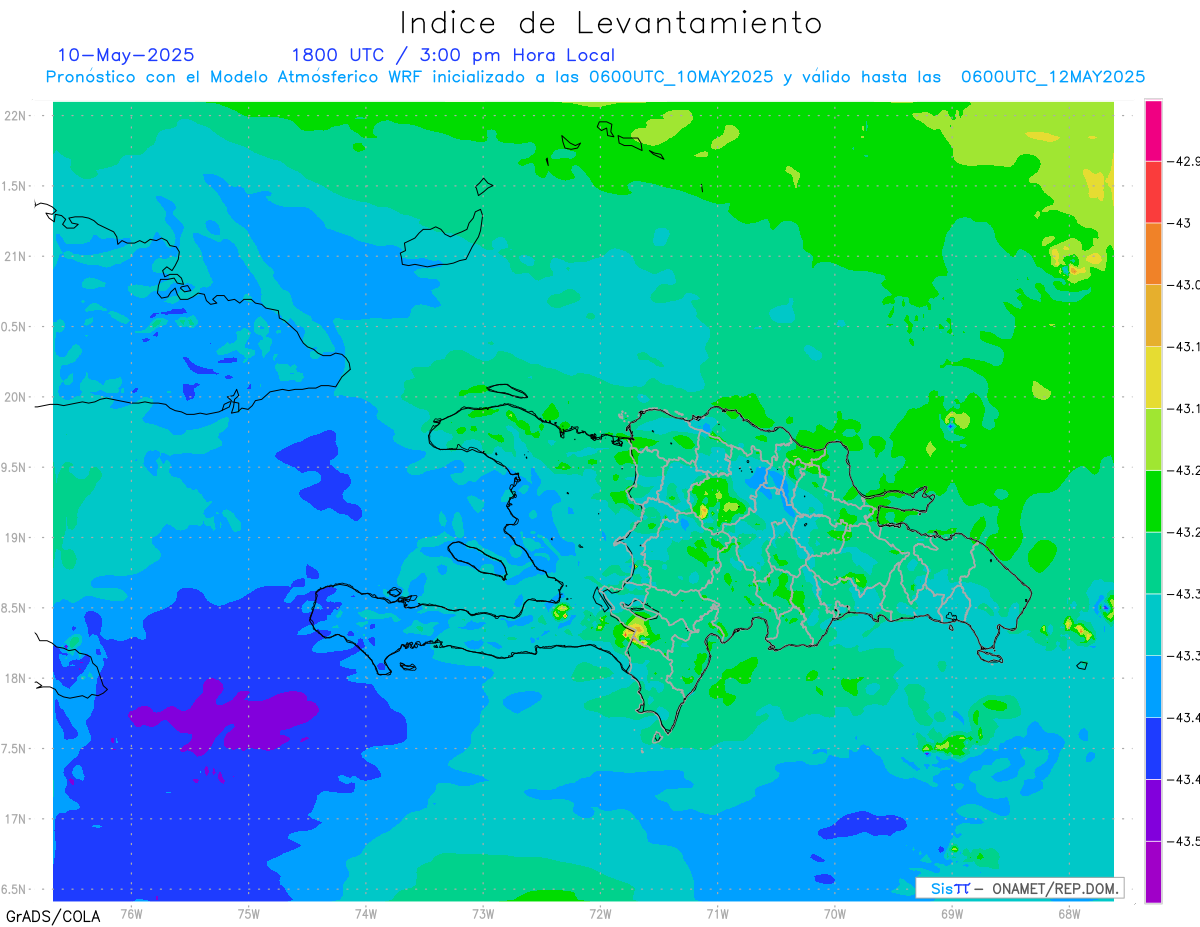This screenshot has width=1200, height=927.
Task: Select the "22N" latitude label
Action: [15, 116]
